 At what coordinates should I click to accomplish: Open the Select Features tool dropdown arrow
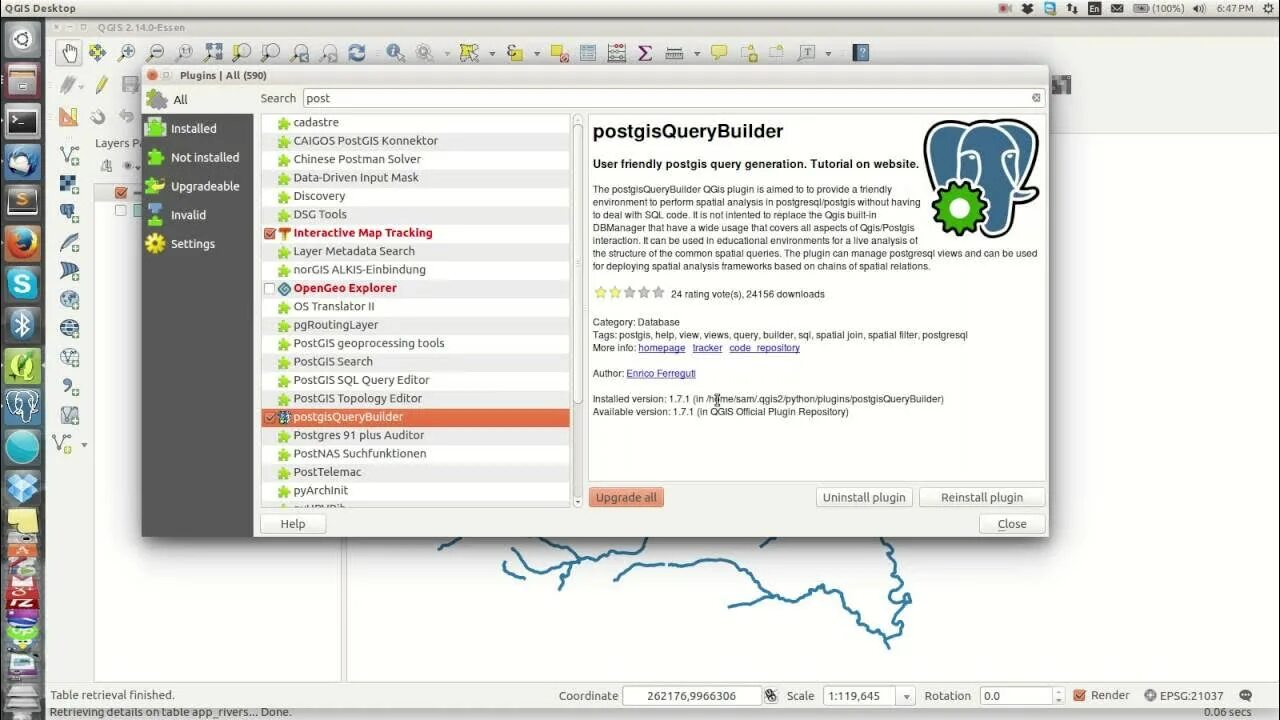click(x=490, y=53)
